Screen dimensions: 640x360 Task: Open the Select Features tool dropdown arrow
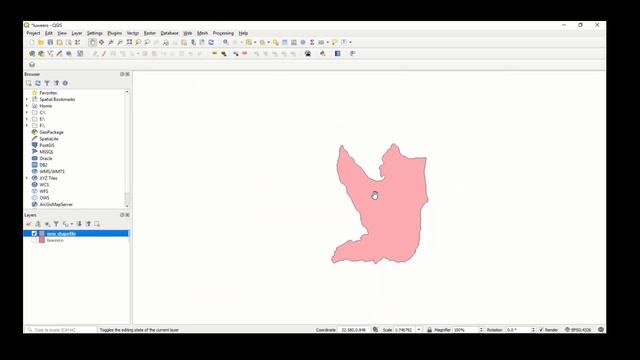pos(255,42)
